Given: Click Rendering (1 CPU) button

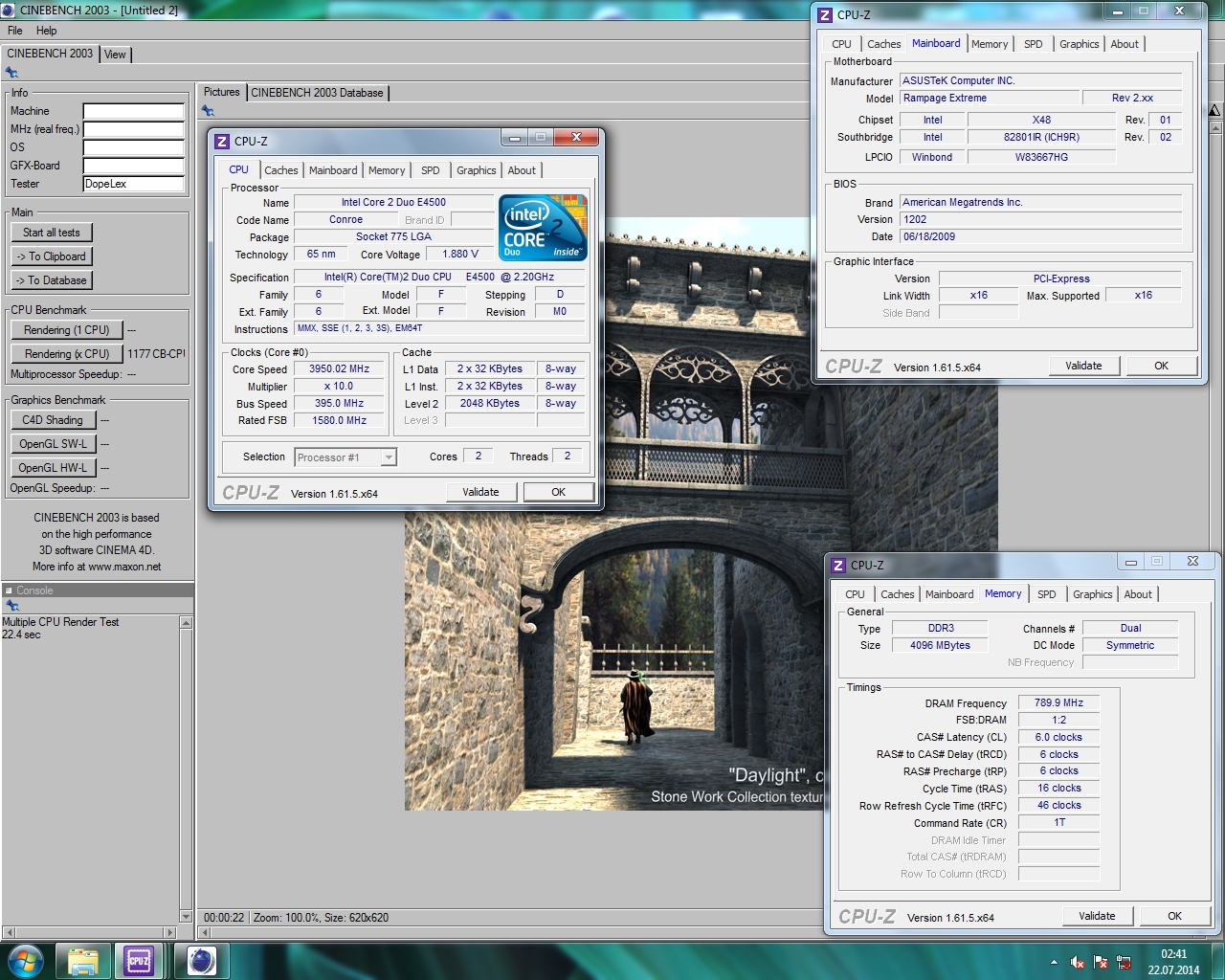Looking at the screenshot, I should 67,330.
